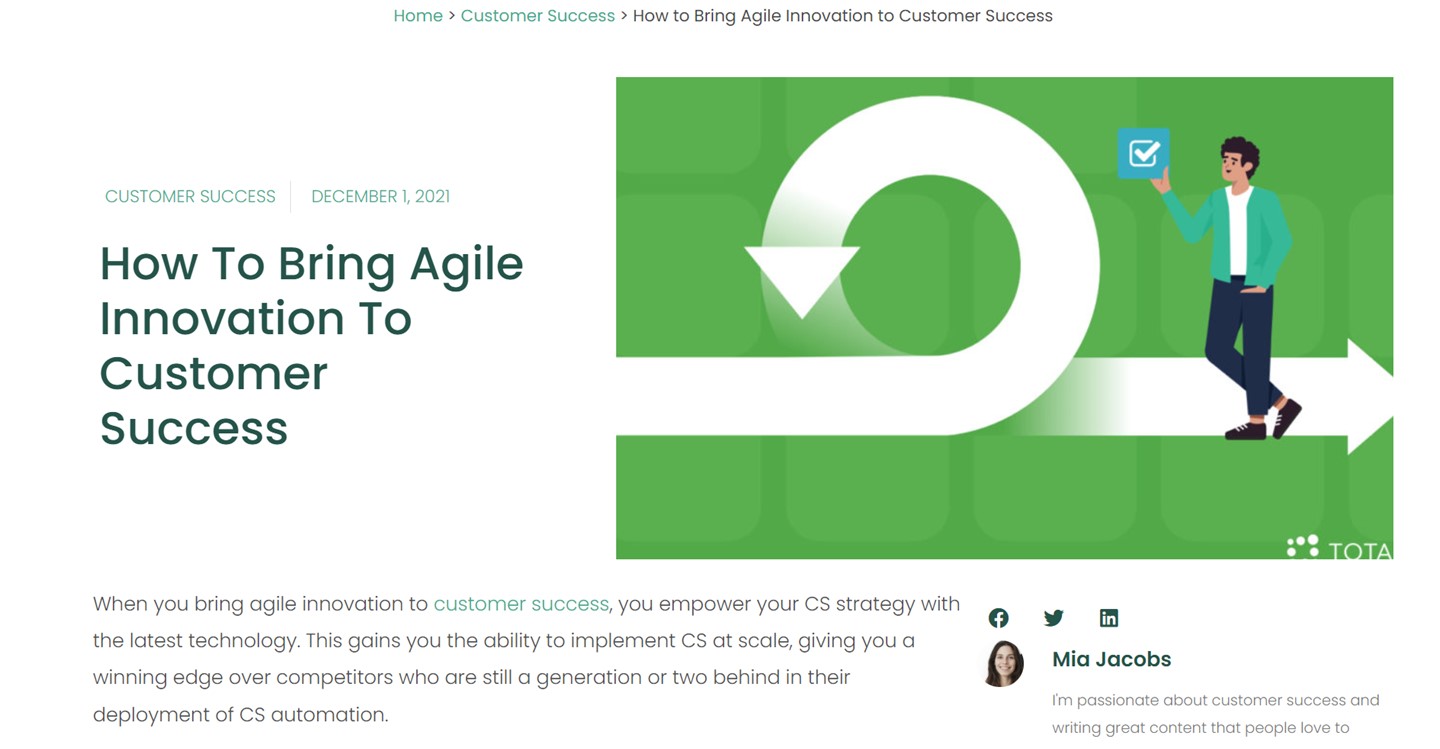
Task: Share the article on LinkedIn
Action: click(x=1108, y=618)
